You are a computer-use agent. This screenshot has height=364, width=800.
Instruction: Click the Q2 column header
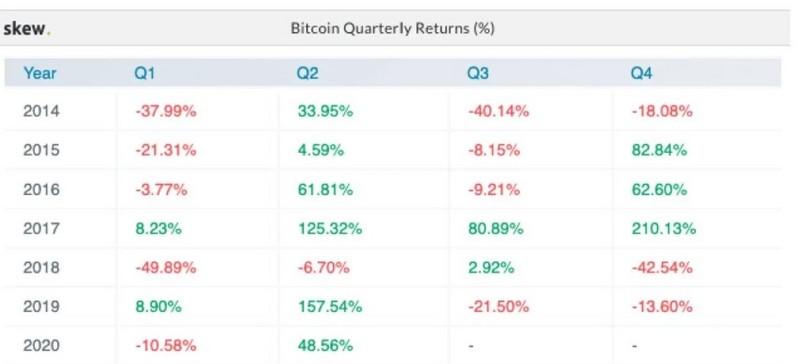(307, 74)
